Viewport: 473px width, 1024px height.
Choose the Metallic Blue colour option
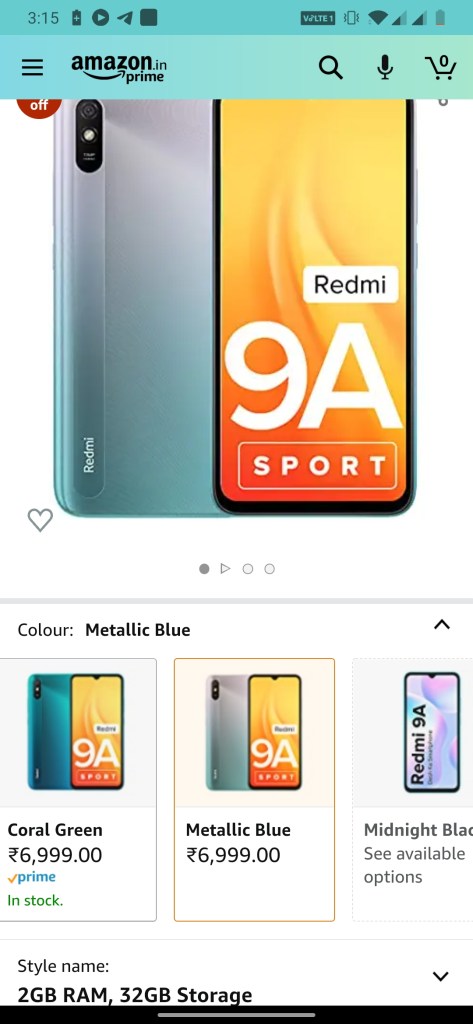pyautogui.click(x=254, y=790)
